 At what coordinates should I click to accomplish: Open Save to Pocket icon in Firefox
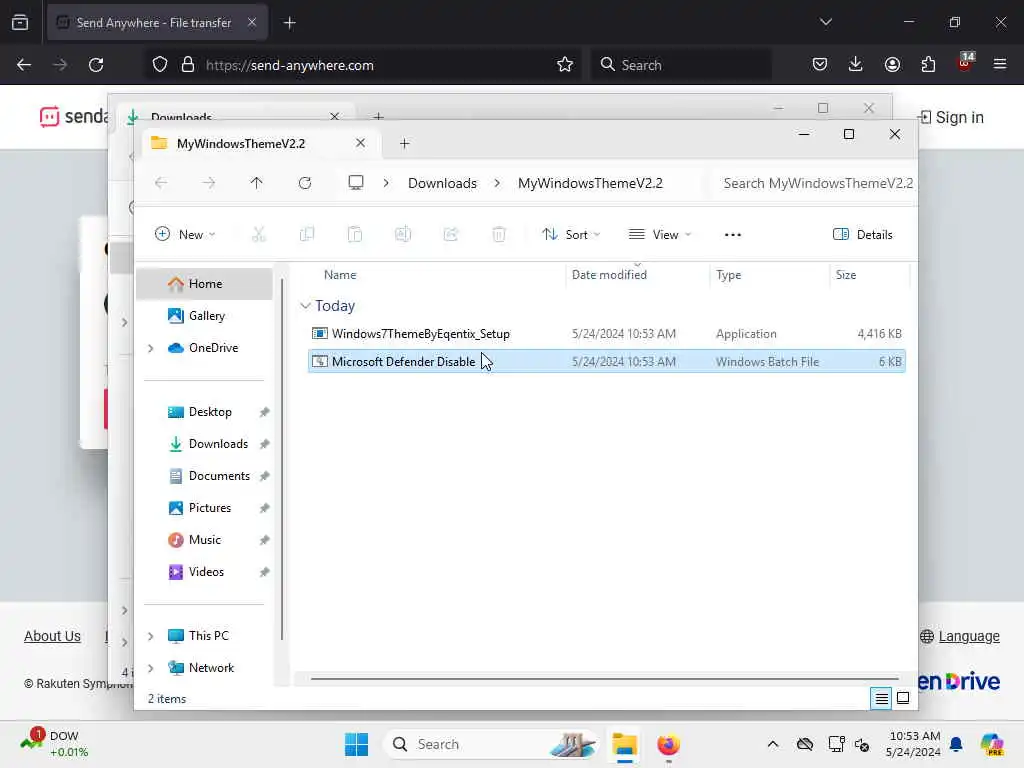point(820,64)
